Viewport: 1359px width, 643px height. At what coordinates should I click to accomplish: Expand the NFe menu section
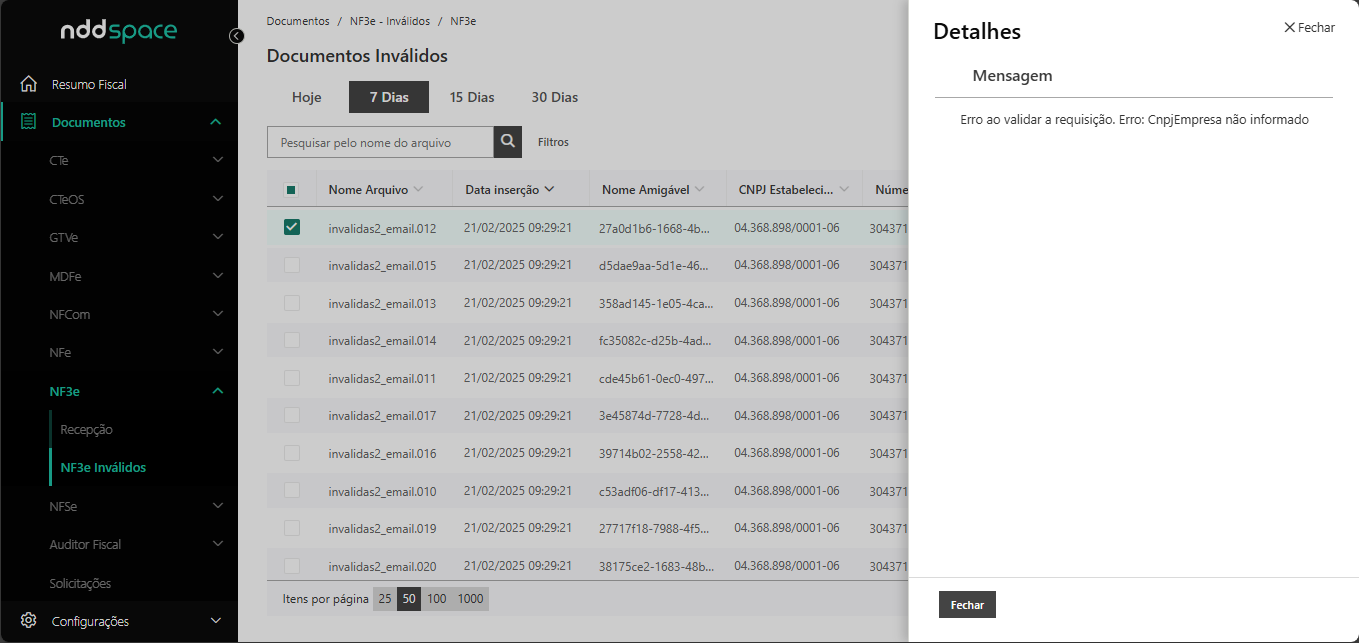click(x=217, y=352)
